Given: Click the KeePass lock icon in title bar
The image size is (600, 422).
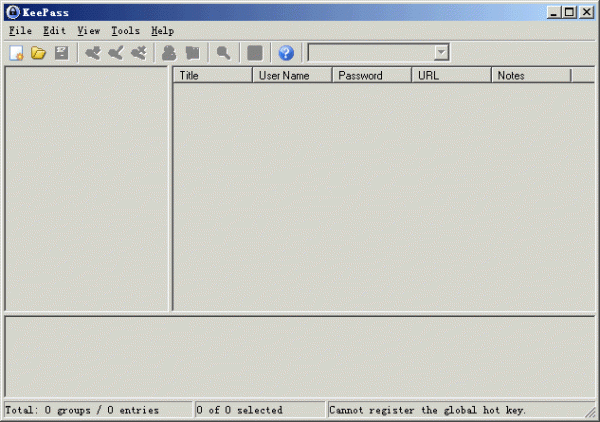Looking at the screenshot, I should (x=13, y=12).
